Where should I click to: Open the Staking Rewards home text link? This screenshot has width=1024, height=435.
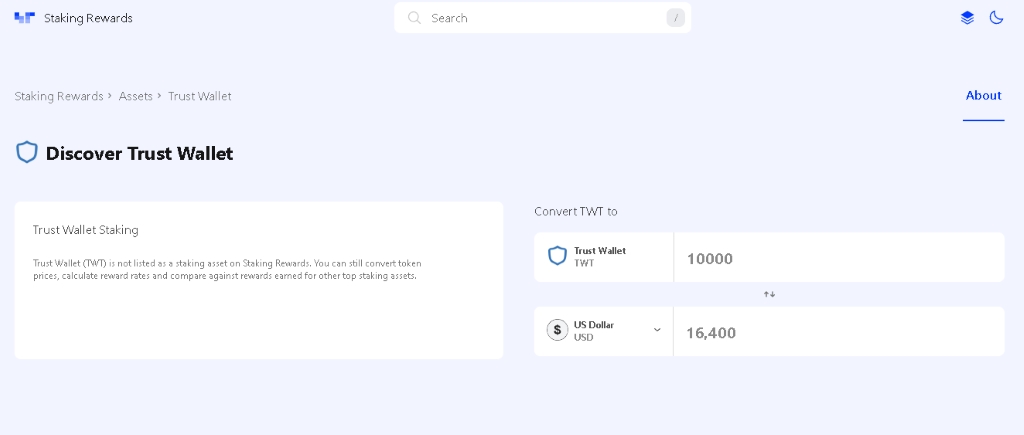88,18
